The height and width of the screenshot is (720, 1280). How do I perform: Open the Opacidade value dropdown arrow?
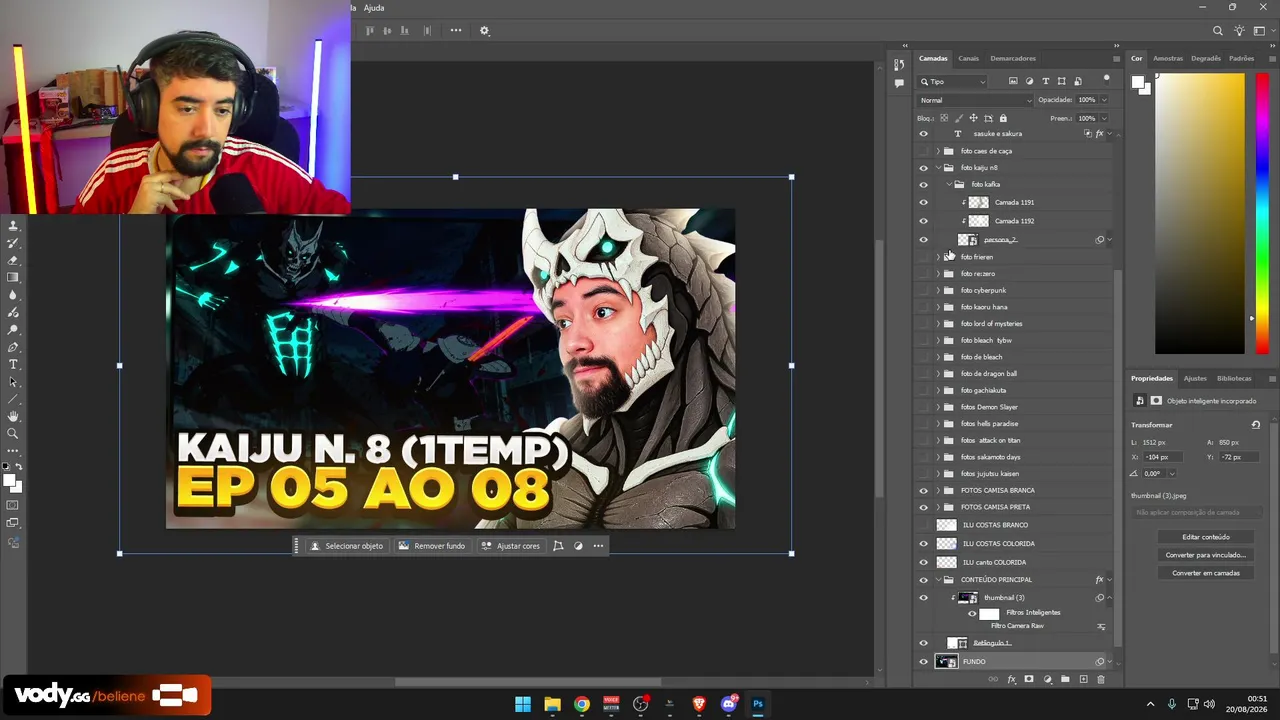tap(1104, 100)
